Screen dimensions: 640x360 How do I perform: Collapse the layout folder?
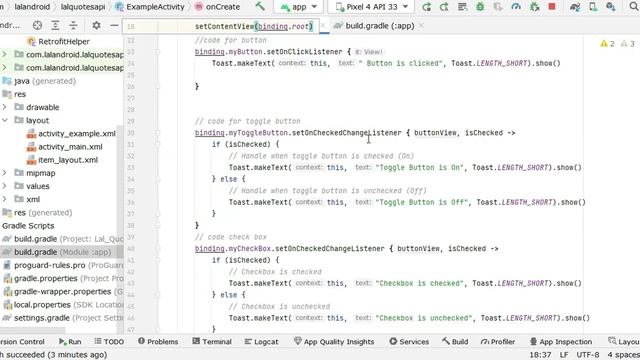pyautogui.click(x=4, y=120)
